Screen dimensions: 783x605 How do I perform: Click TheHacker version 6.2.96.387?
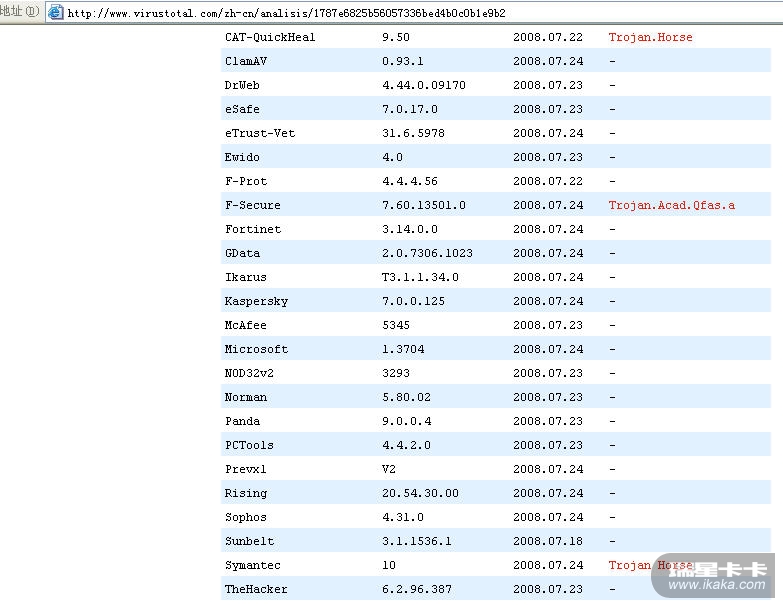(x=416, y=589)
